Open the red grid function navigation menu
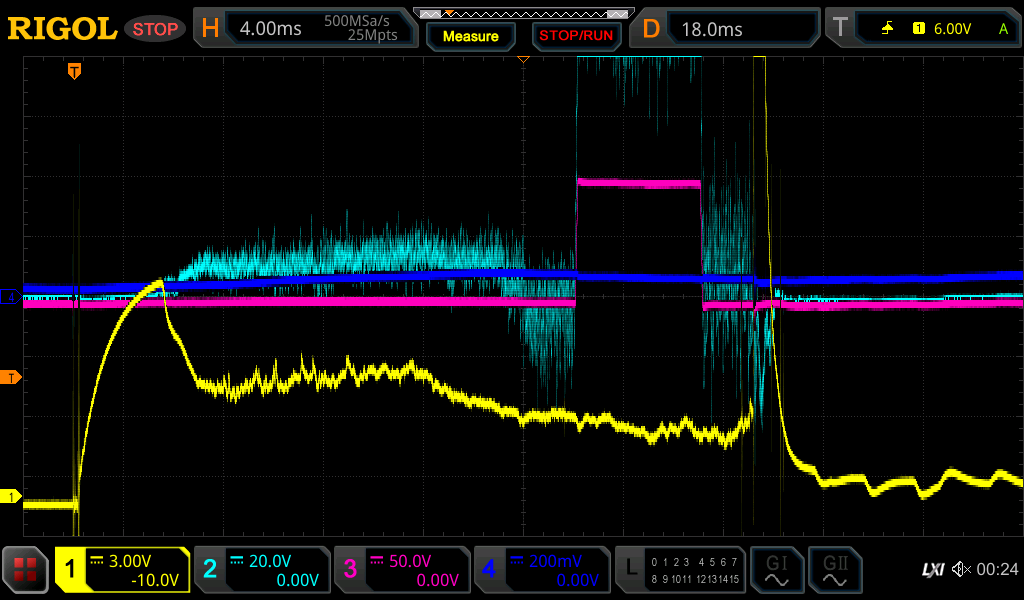The height and width of the screenshot is (600, 1024). tap(26, 569)
